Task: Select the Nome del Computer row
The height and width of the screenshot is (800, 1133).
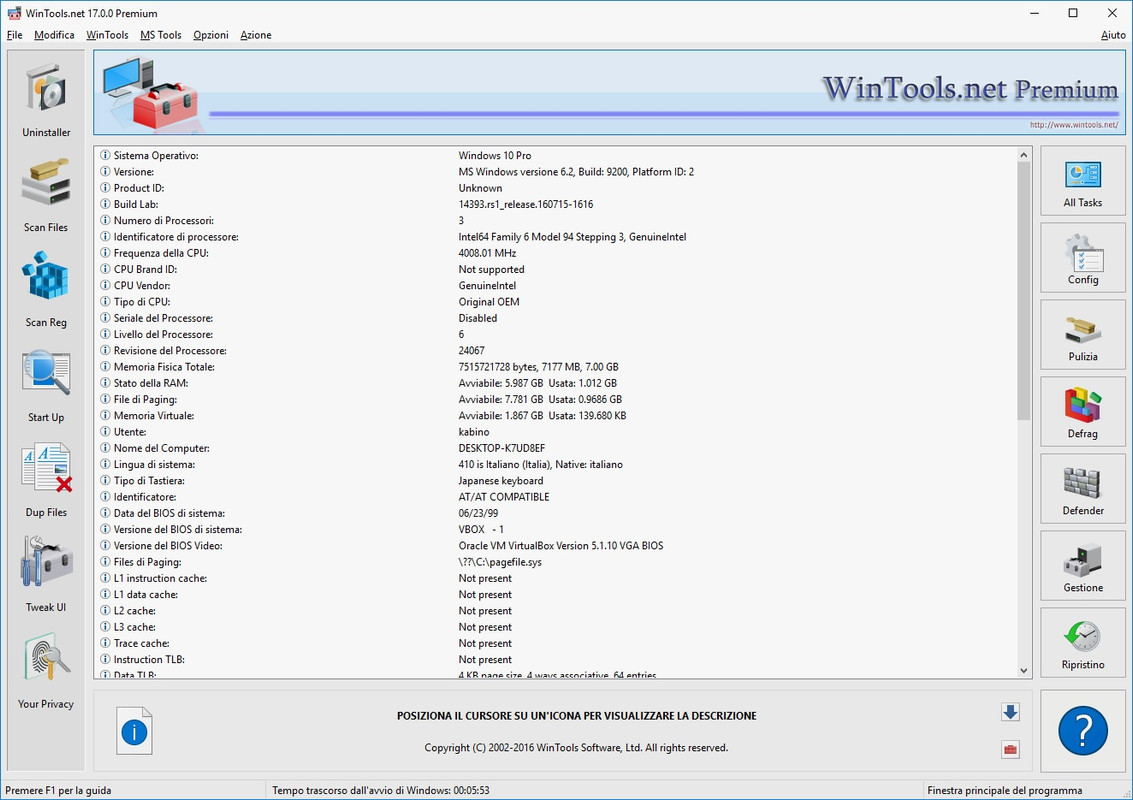Action: pyautogui.click(x=555, y=448)
